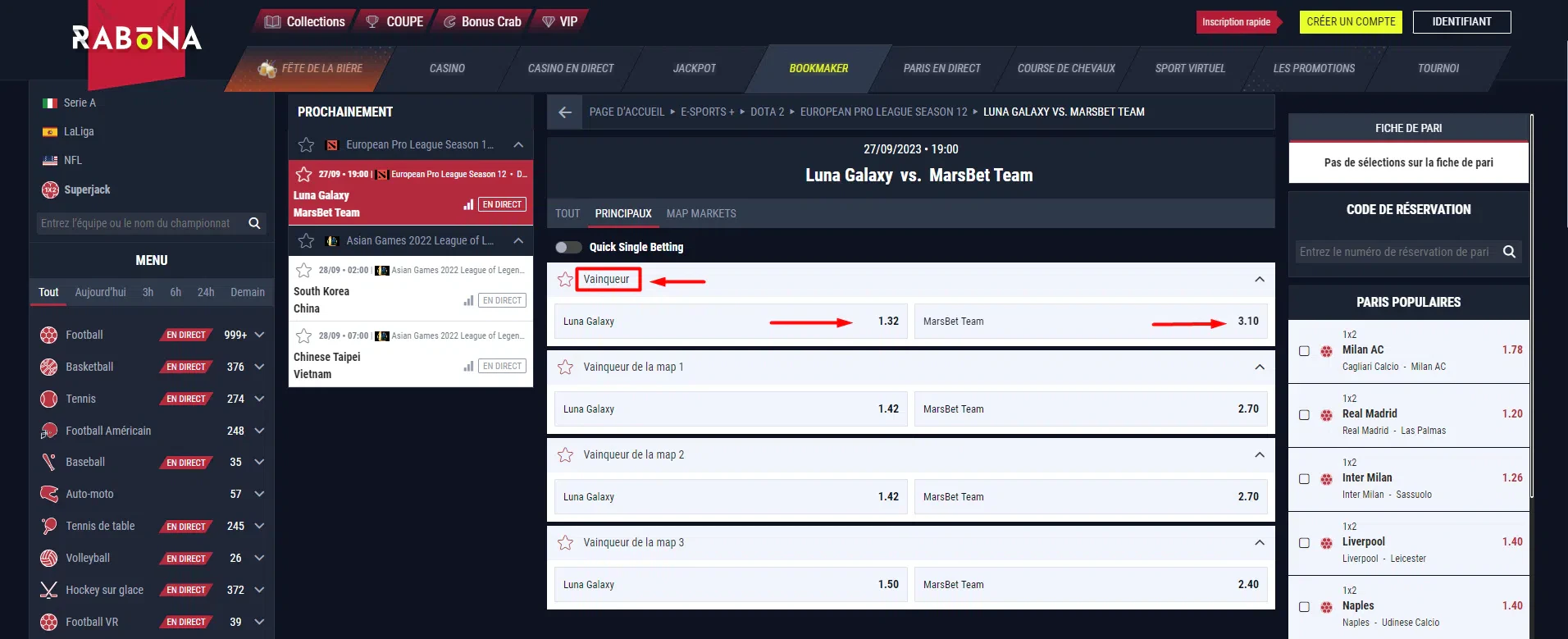Click the Tennis de table icon

pos(49,526)
